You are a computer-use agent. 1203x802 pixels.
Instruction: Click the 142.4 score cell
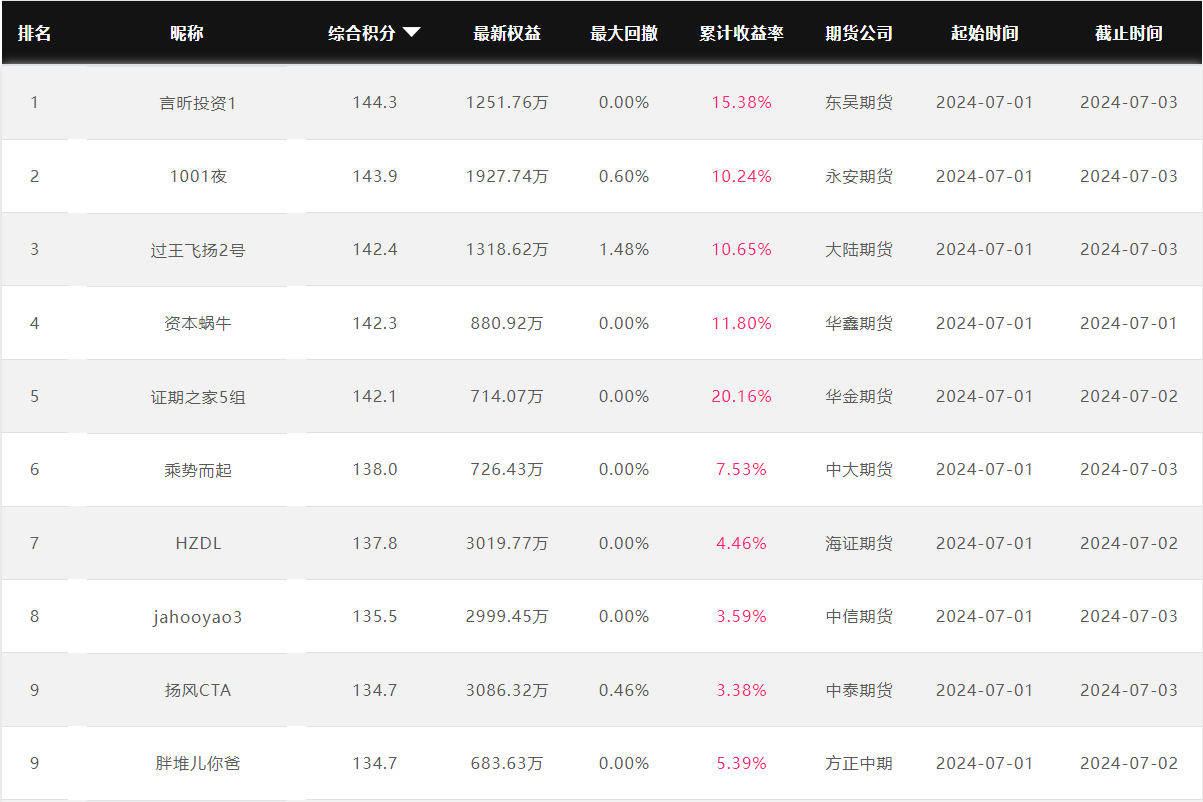pyautogui.click(x=375, y=249)
